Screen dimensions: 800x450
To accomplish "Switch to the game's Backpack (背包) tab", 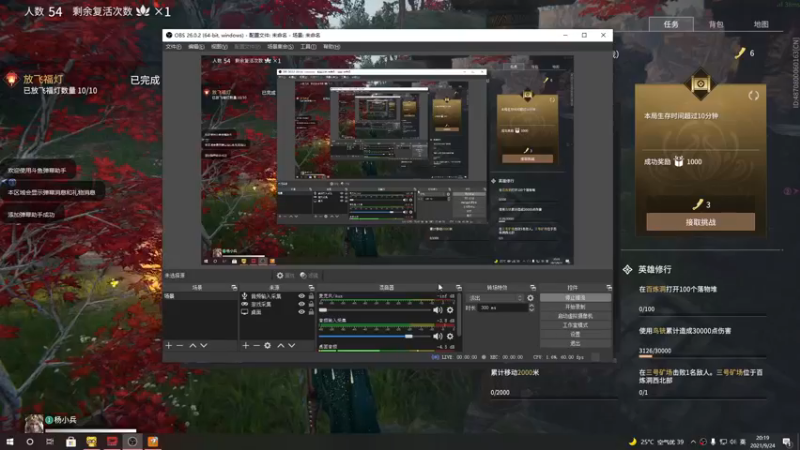I will (x=716, y=24).
